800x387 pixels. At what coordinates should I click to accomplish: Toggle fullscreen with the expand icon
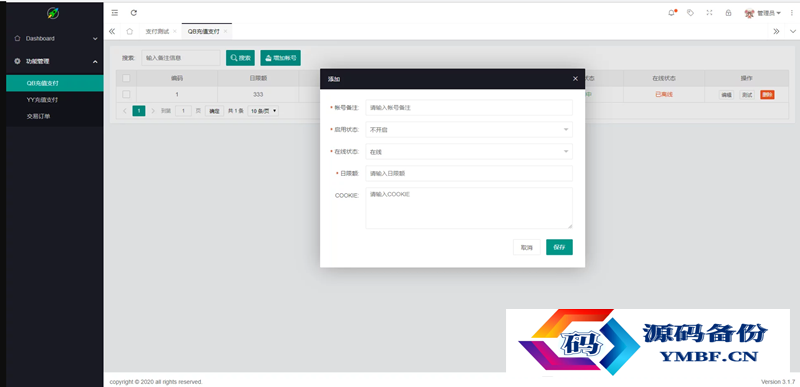point(709,13)
